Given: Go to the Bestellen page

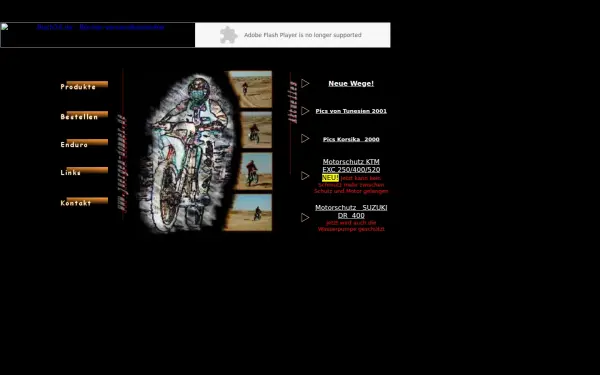Looking at the screenshot, I should 84,116.
